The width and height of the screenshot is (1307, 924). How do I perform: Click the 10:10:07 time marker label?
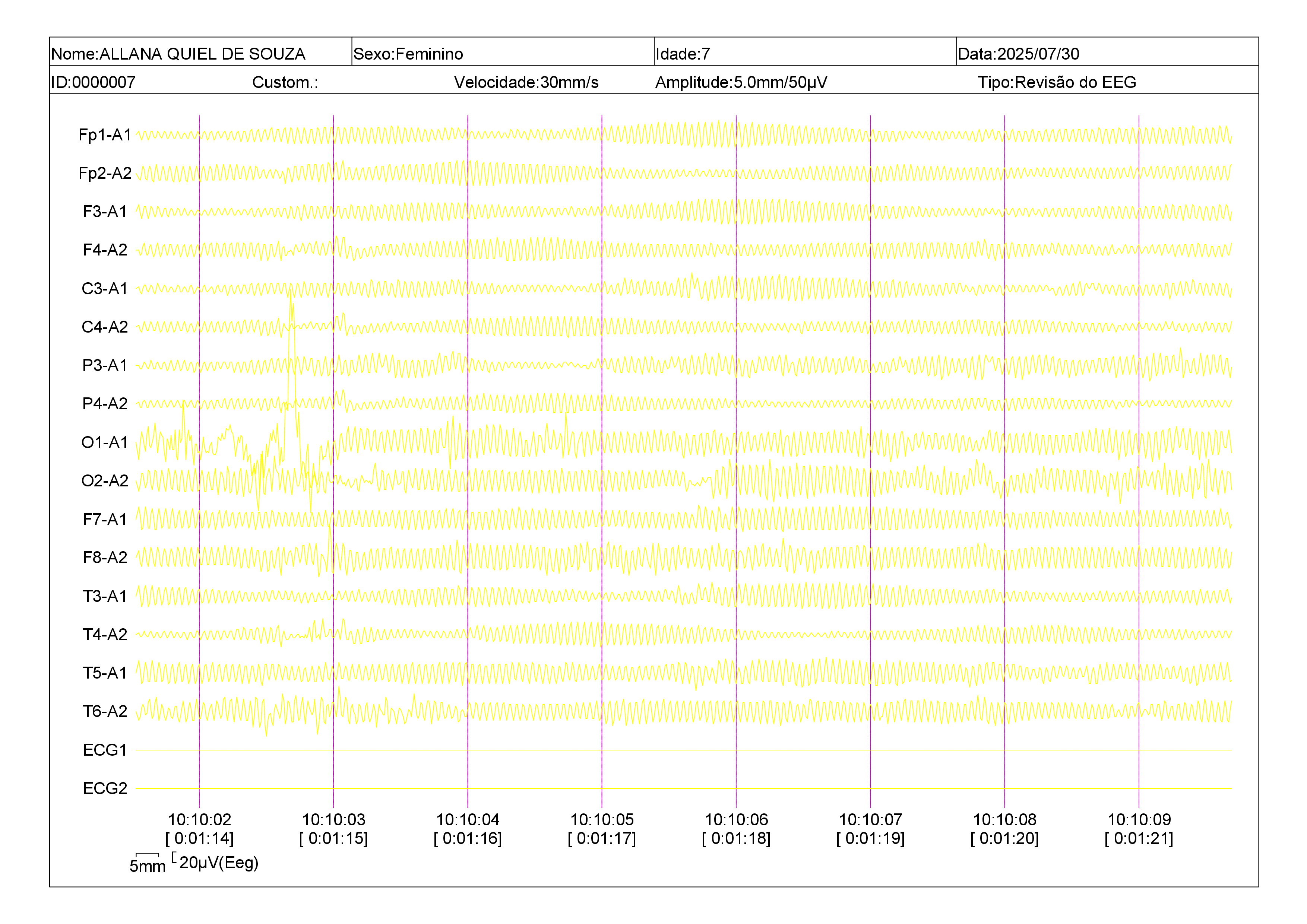[871, 819]
